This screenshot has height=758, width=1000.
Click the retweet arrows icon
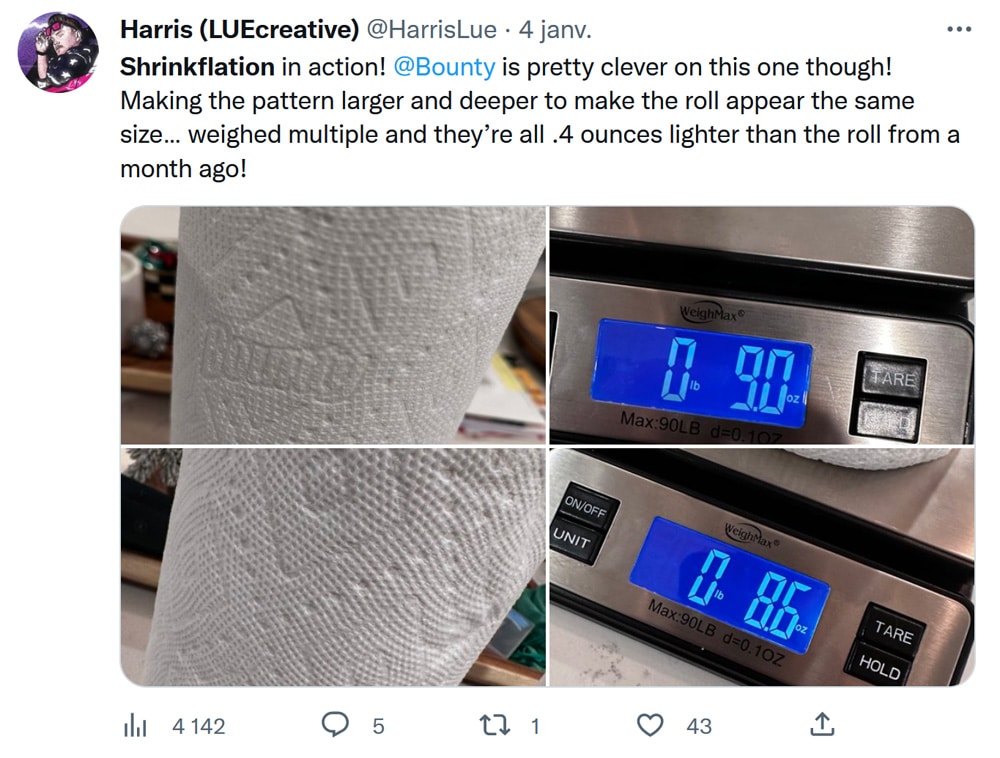pyautogui.click(x=494, y=725)
